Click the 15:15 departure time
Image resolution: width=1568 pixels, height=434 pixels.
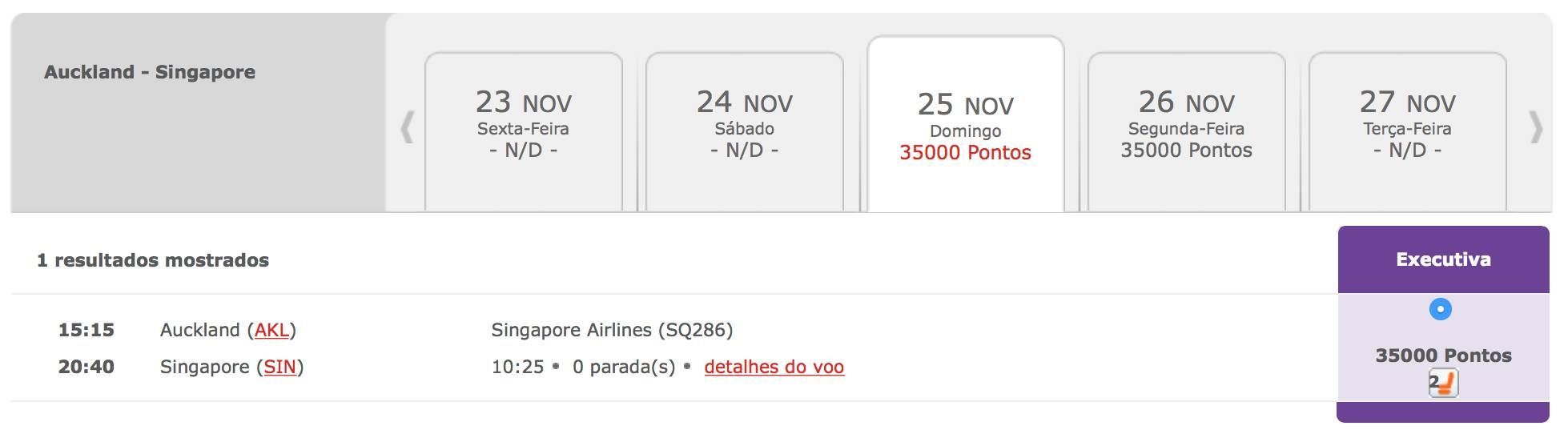click(x=86, y=330)
